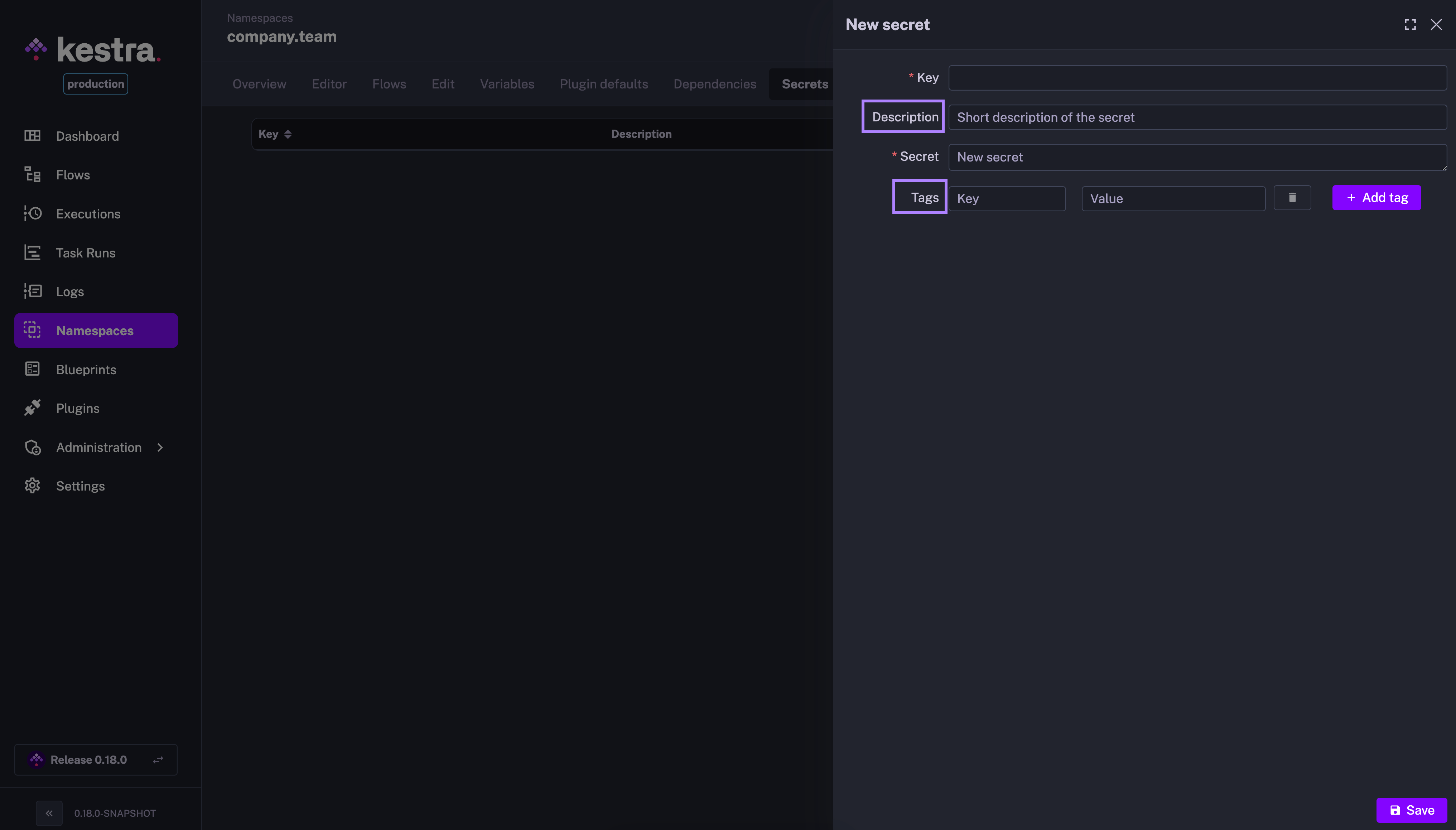The width and height of the screenshot is (1456, 830).
Task: Switch to the Variables tab
Action: point(507,84)
